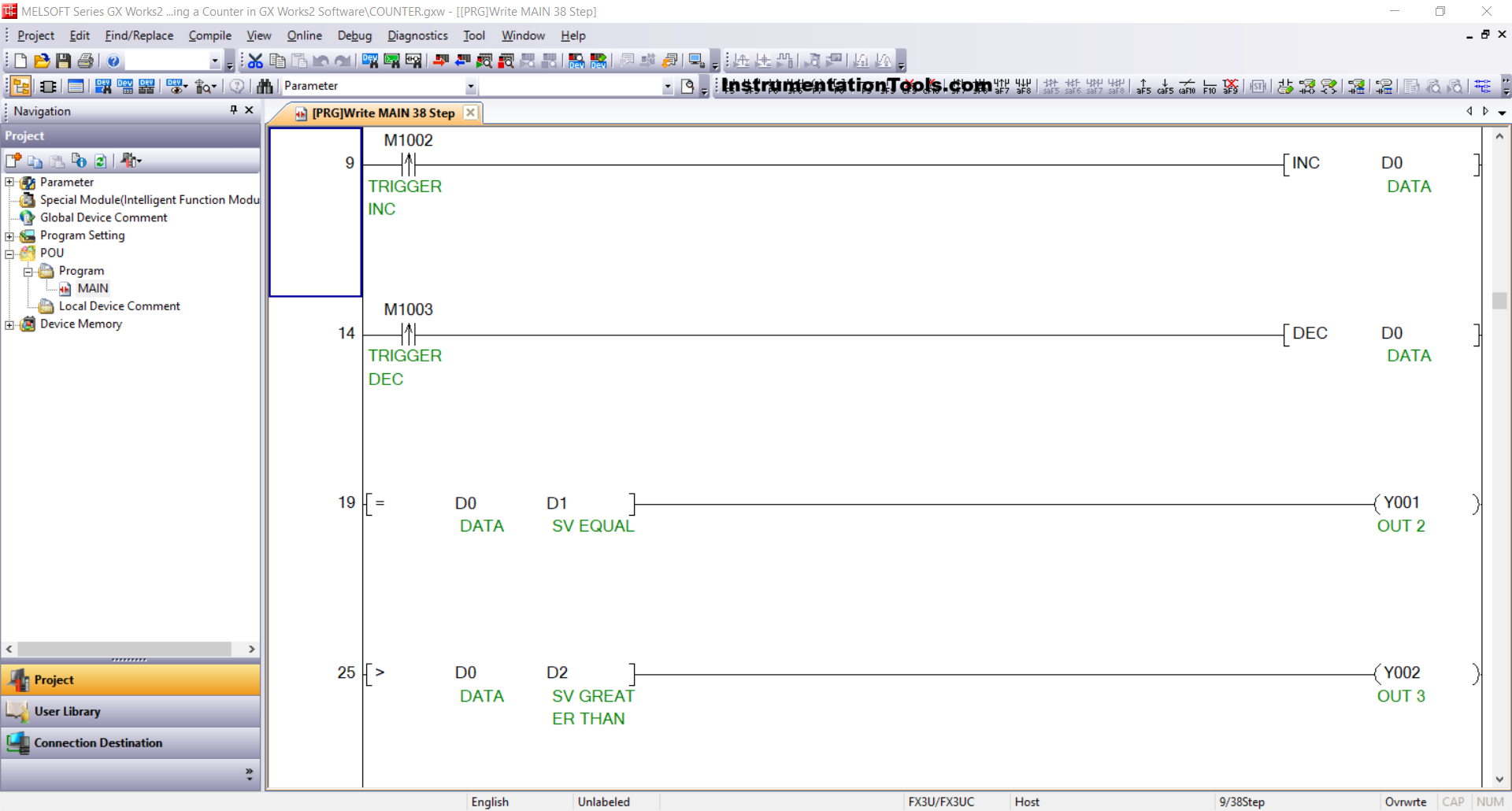The height and width of the screenshot is (811, 1512).
Task: Click the aF7 vertical line insert icon
Action: [1002, 86]
